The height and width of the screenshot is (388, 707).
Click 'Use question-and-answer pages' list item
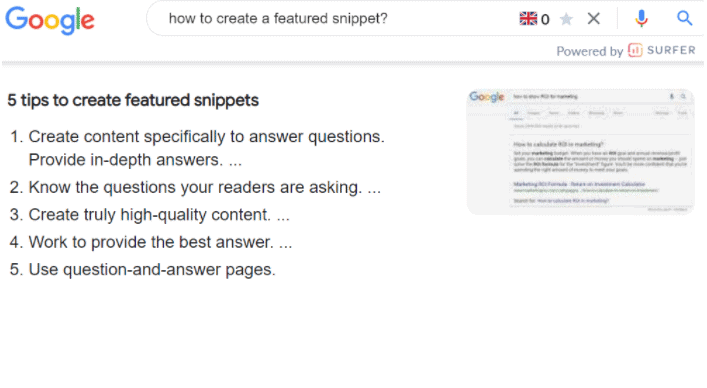[x=152, y=269]
